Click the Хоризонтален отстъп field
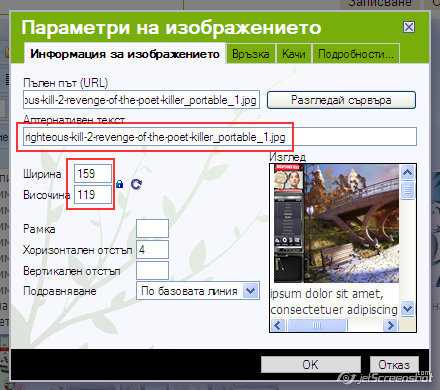This screenshot has height=390, width=440. click(x=152, y=249)
